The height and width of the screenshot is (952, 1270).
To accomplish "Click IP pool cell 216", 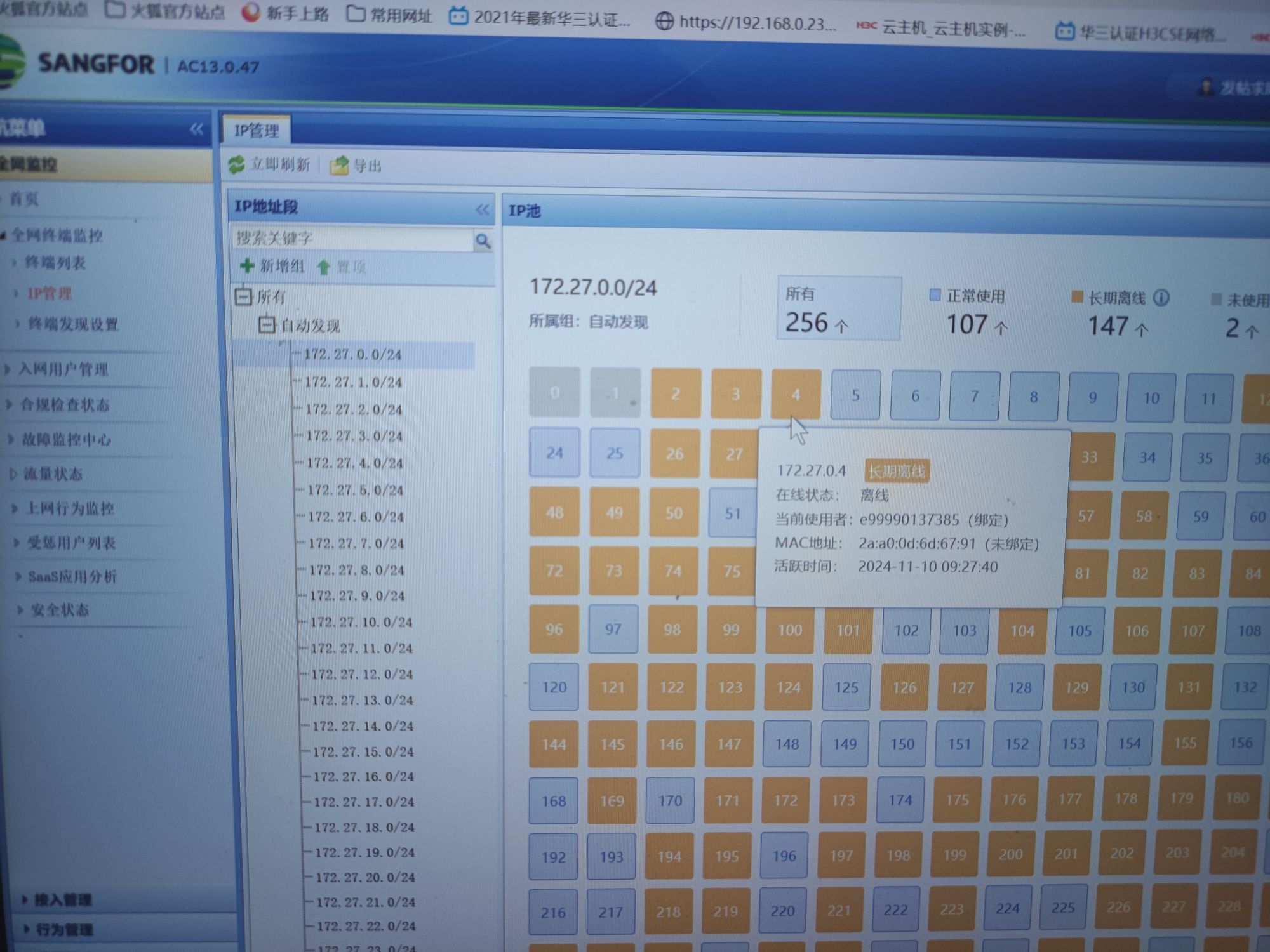I will 553,912.
